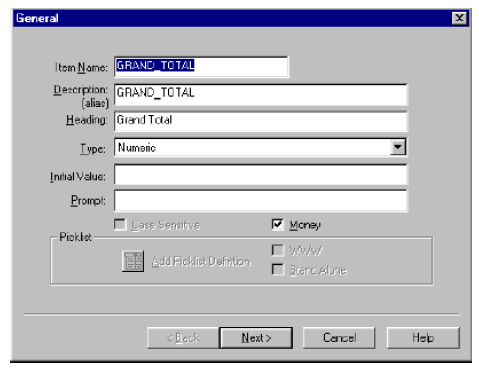The image size is (479, 369).
Task: Click the disabled Back button
Action: (183, 338)
